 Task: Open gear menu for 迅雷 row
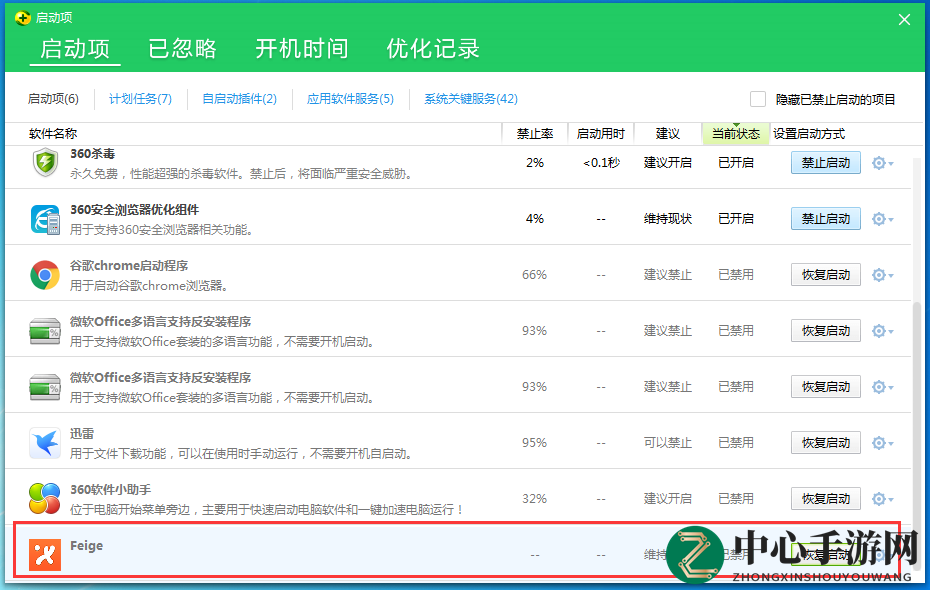882,443
